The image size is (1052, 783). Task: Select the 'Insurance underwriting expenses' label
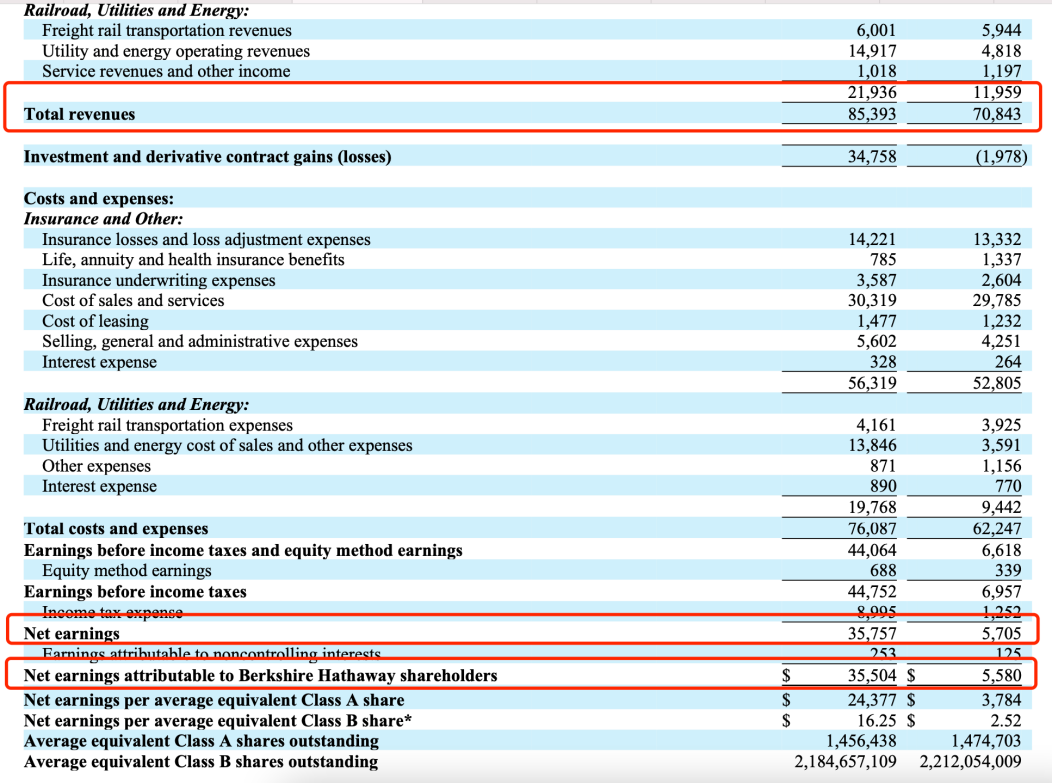pos(158,280)
